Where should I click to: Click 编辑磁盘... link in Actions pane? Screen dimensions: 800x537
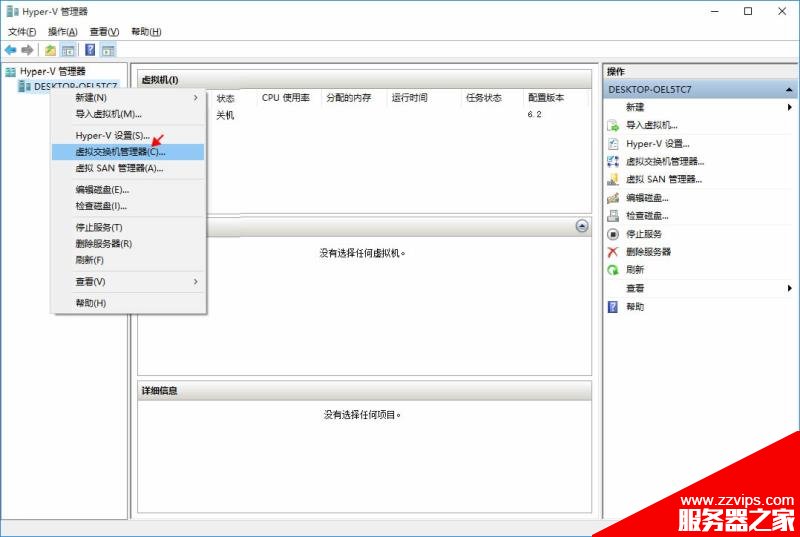pyautogui.click(x=647, y=198)
